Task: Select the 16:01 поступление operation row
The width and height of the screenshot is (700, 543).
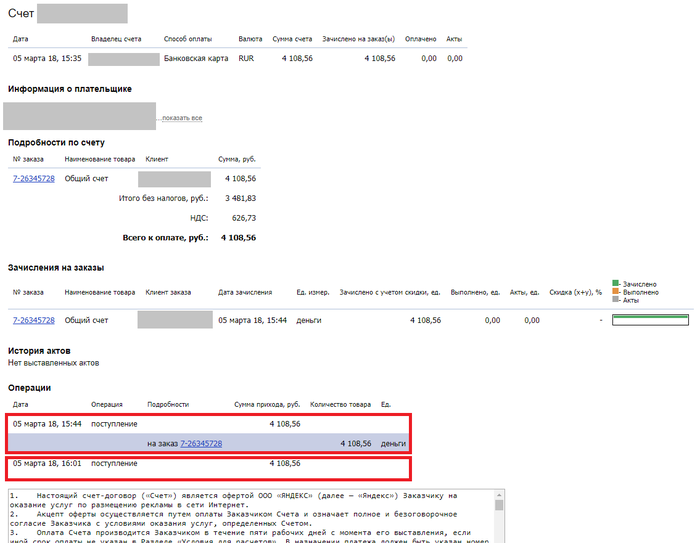Action: point(200,464)
